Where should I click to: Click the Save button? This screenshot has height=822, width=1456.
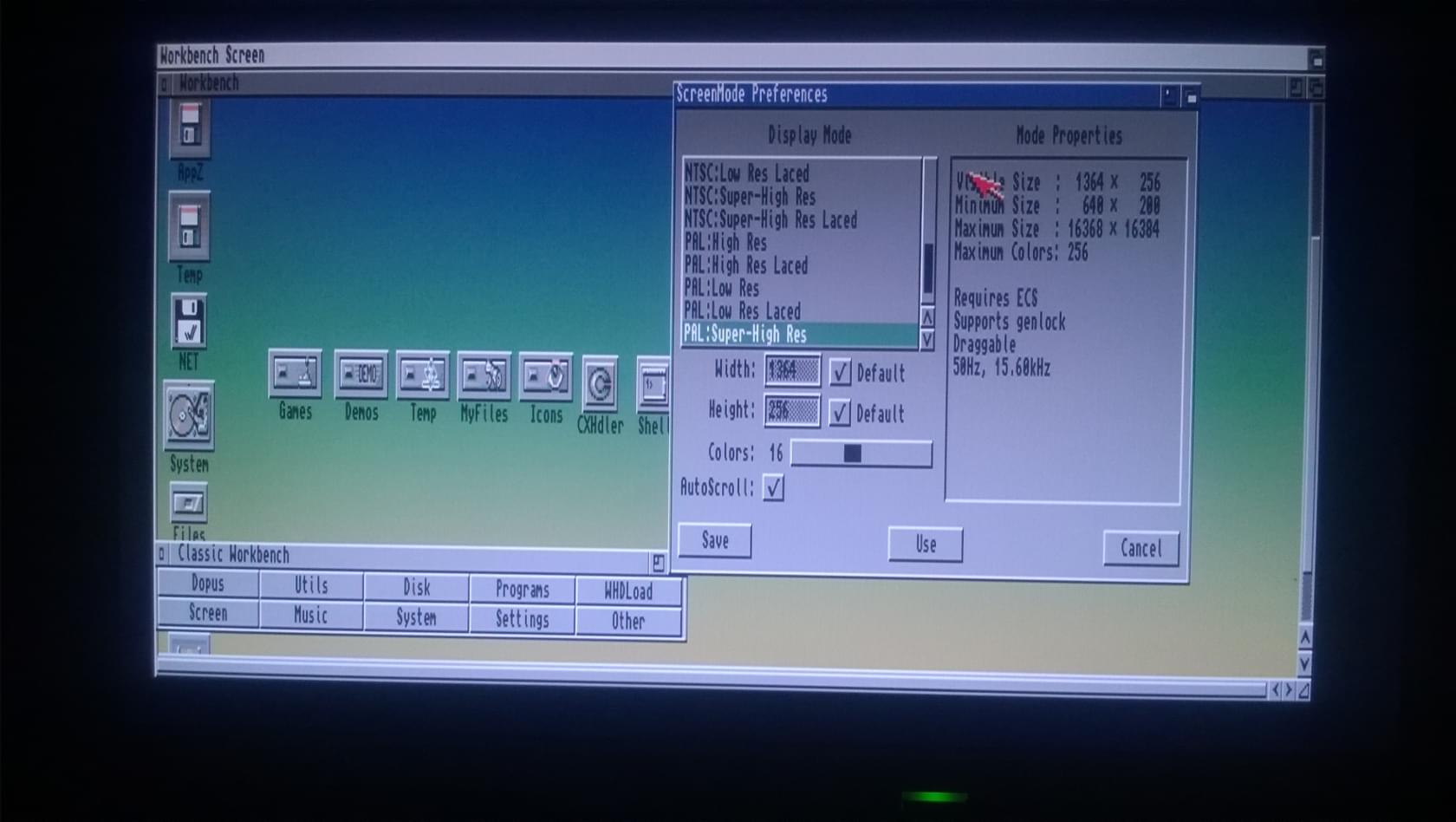pos(715,541)
